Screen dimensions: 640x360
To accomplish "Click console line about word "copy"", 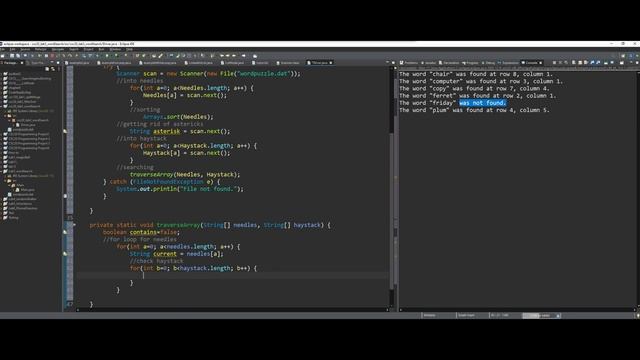I will 474,89.
